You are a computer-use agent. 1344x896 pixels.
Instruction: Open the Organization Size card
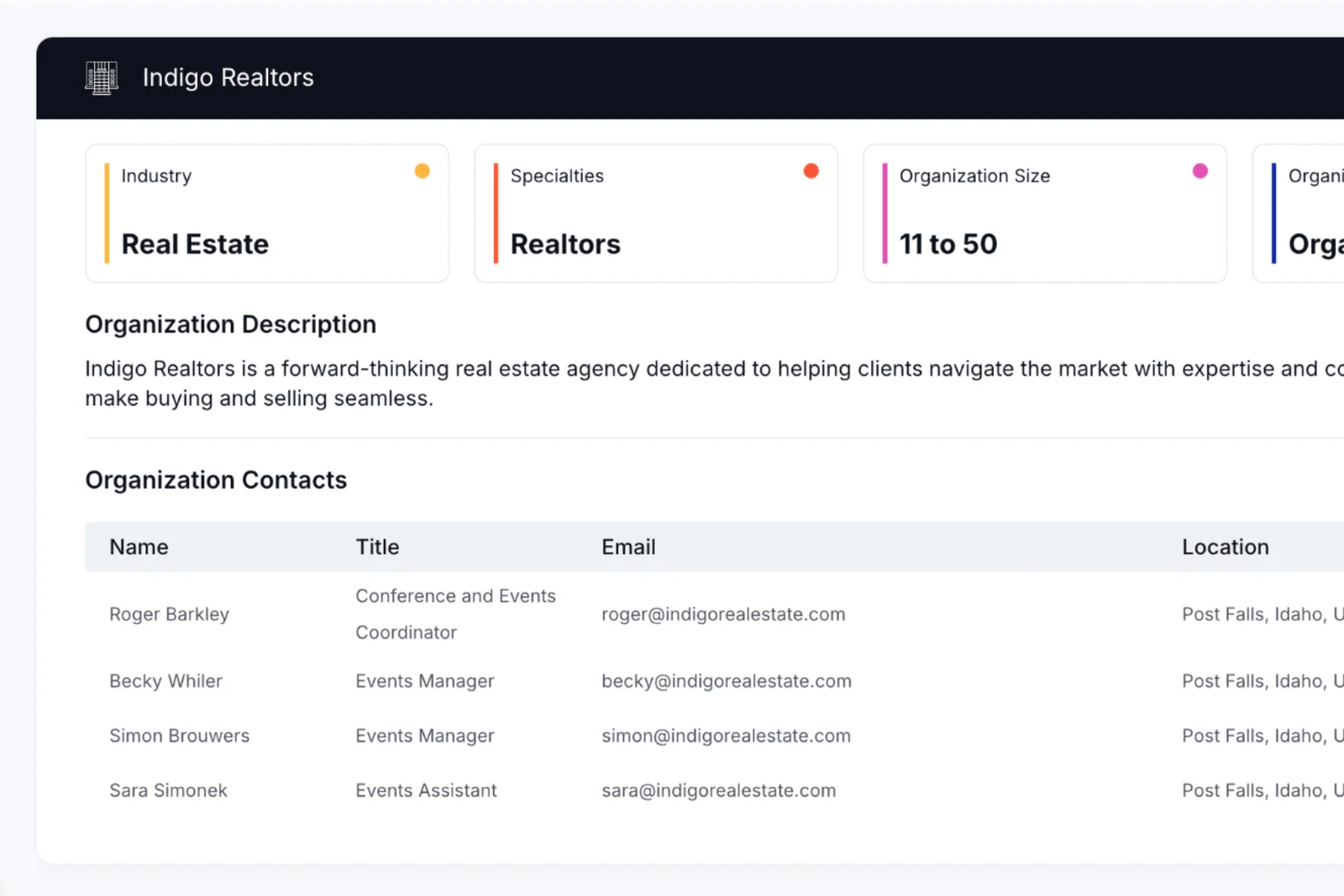(x=1044, y=213)
